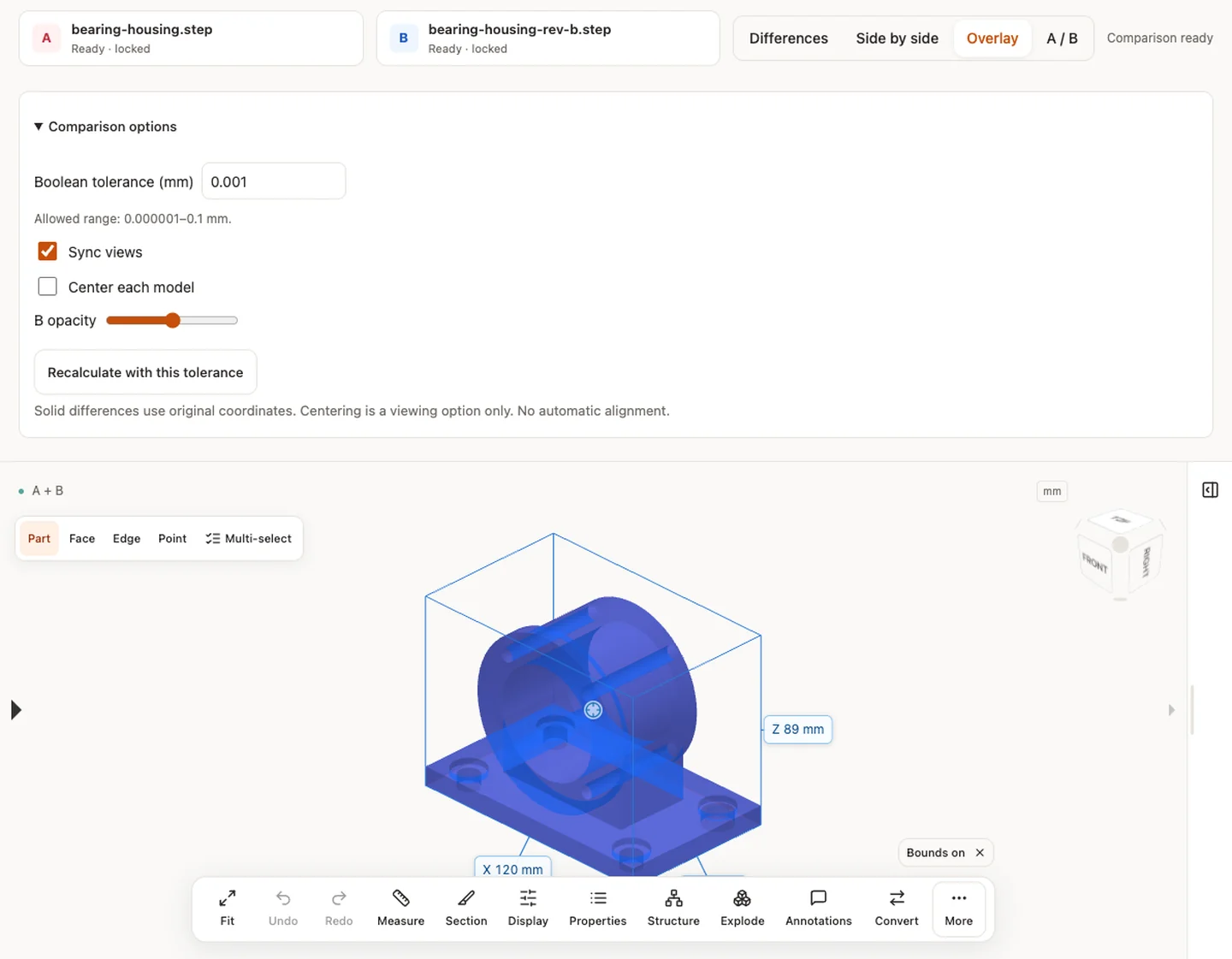Viewport: 1232px width, 959px height.
Task: Uncheck the Sync views checkbox
Action: pos(48,252)
